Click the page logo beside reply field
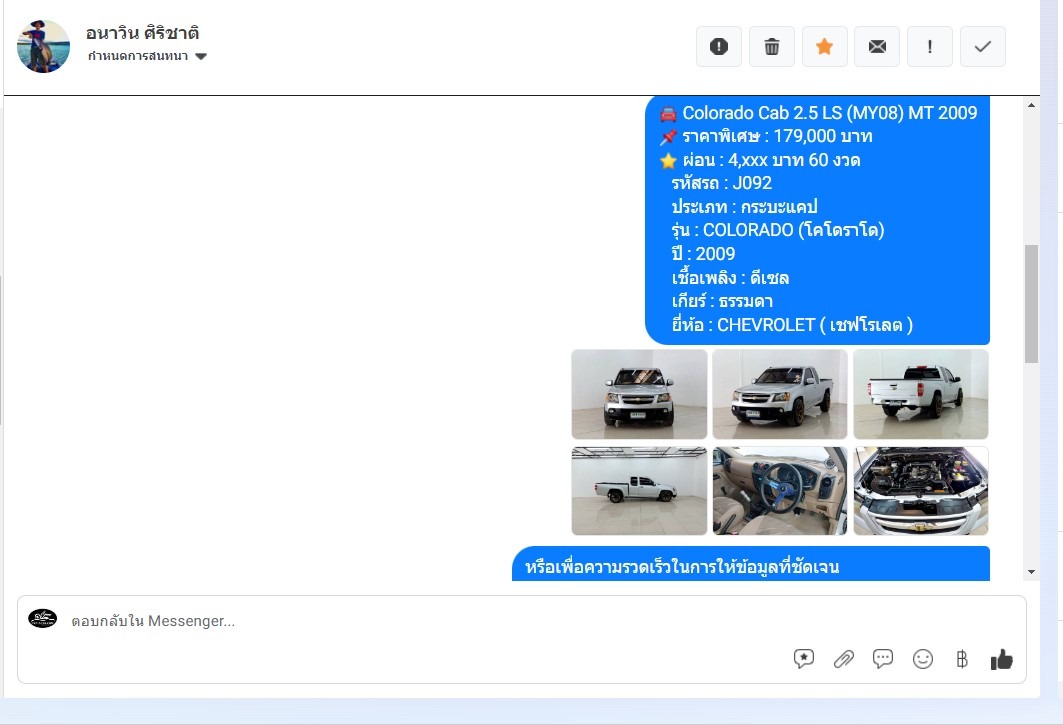This screenshot has width=1063, height=725. click(43, 619)
